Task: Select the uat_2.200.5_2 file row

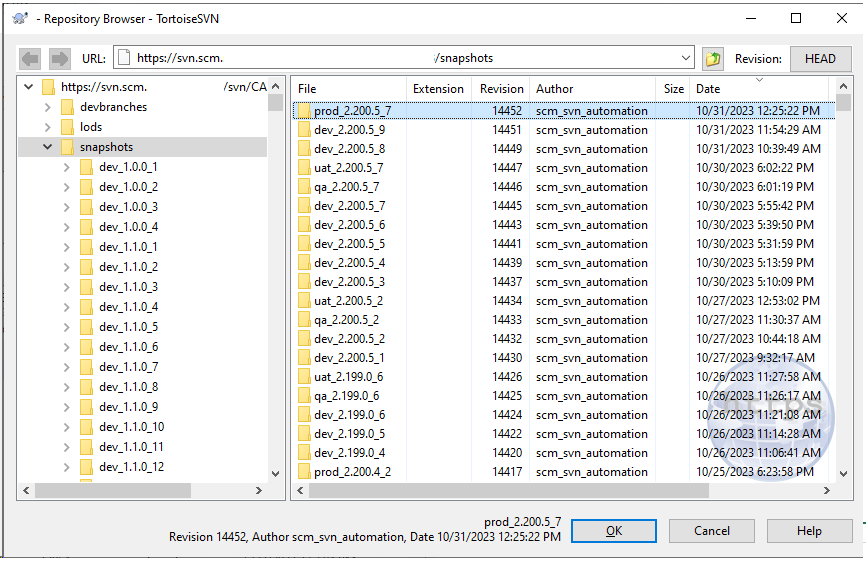Action: (563, 301)
